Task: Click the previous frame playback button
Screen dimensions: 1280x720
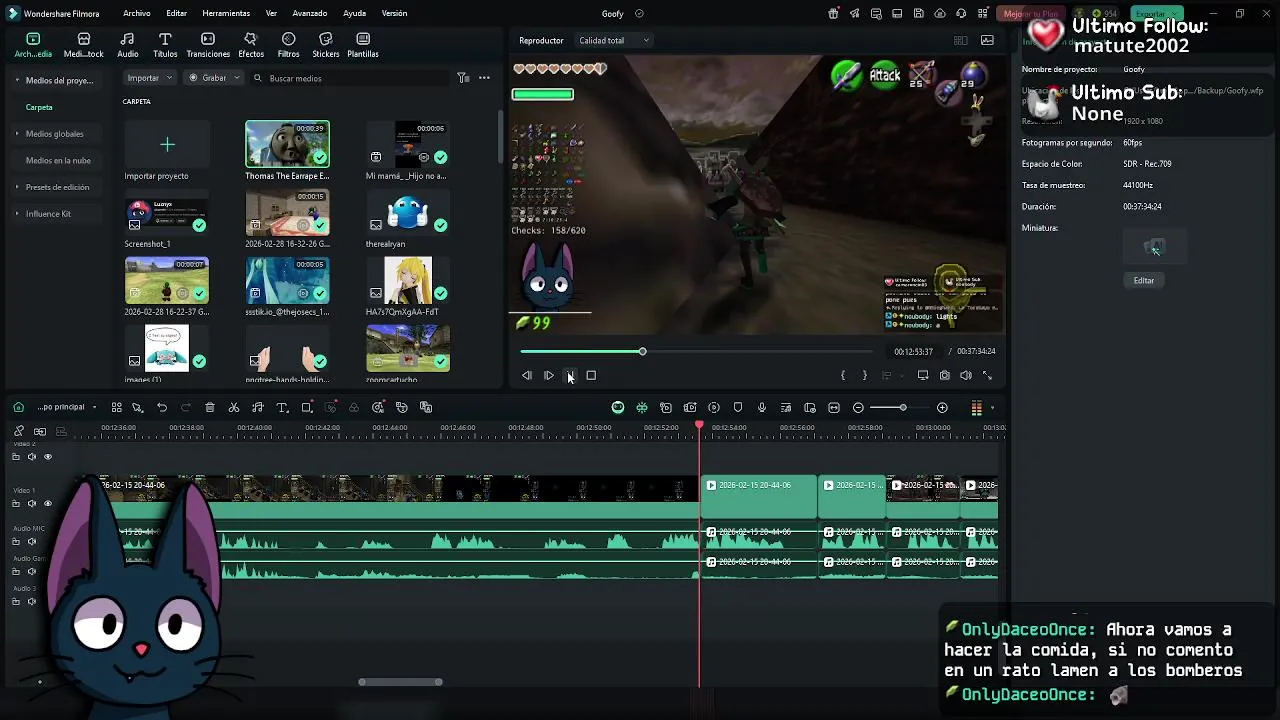Action: tap(527, 375)
